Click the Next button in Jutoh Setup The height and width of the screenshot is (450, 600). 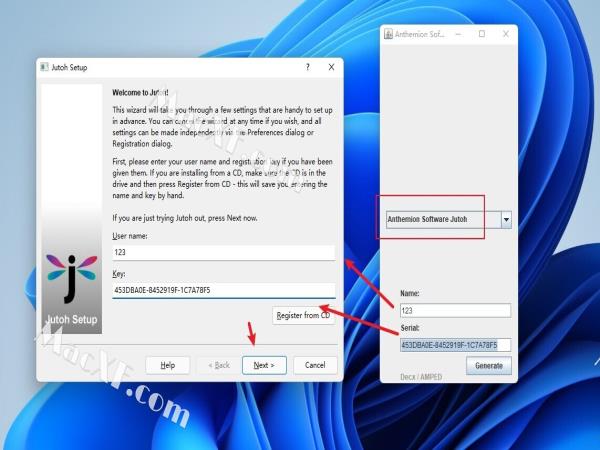tap(264, 365)
